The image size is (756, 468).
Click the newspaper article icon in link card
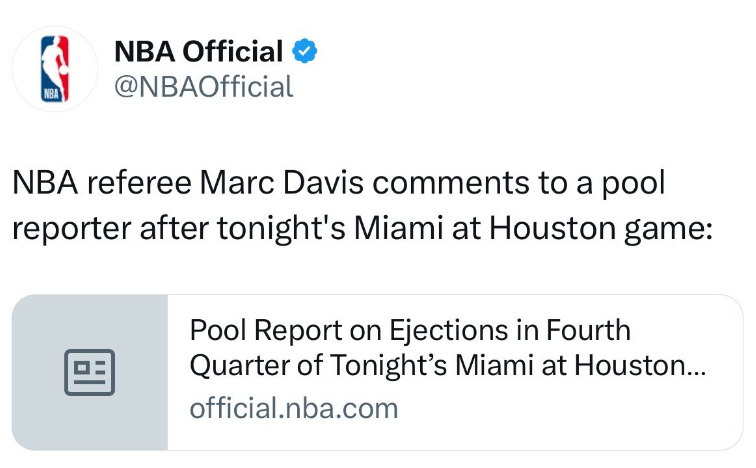click(x=90, y=372)
